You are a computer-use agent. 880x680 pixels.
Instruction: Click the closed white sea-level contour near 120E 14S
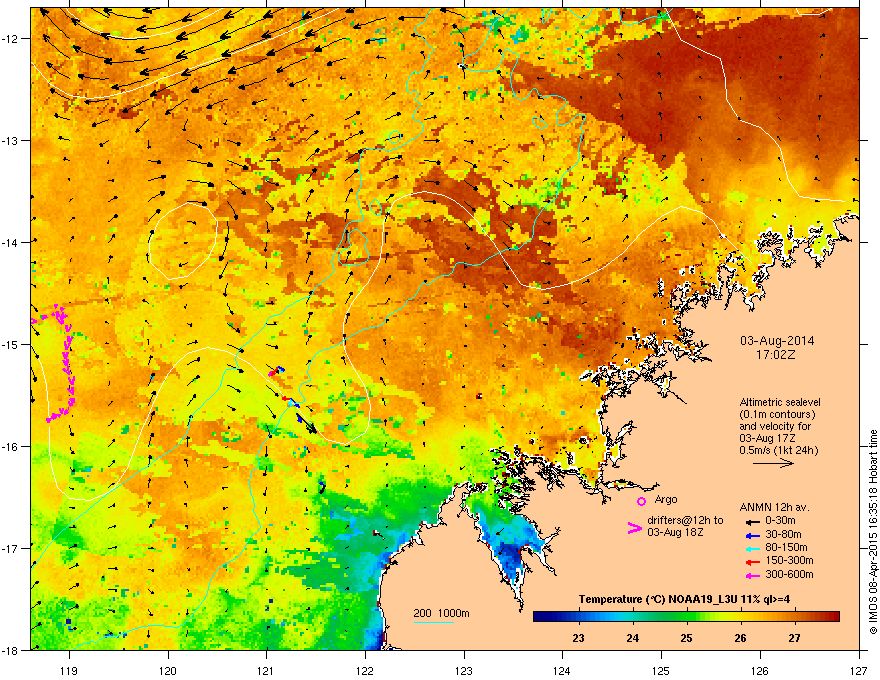coord(183,241)
